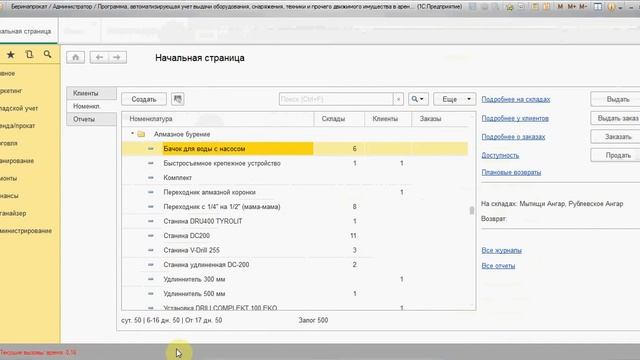The width and height of the screenshot is (640, 360).
Task: Click icon button next to Создать
Action: coord(178,99)
